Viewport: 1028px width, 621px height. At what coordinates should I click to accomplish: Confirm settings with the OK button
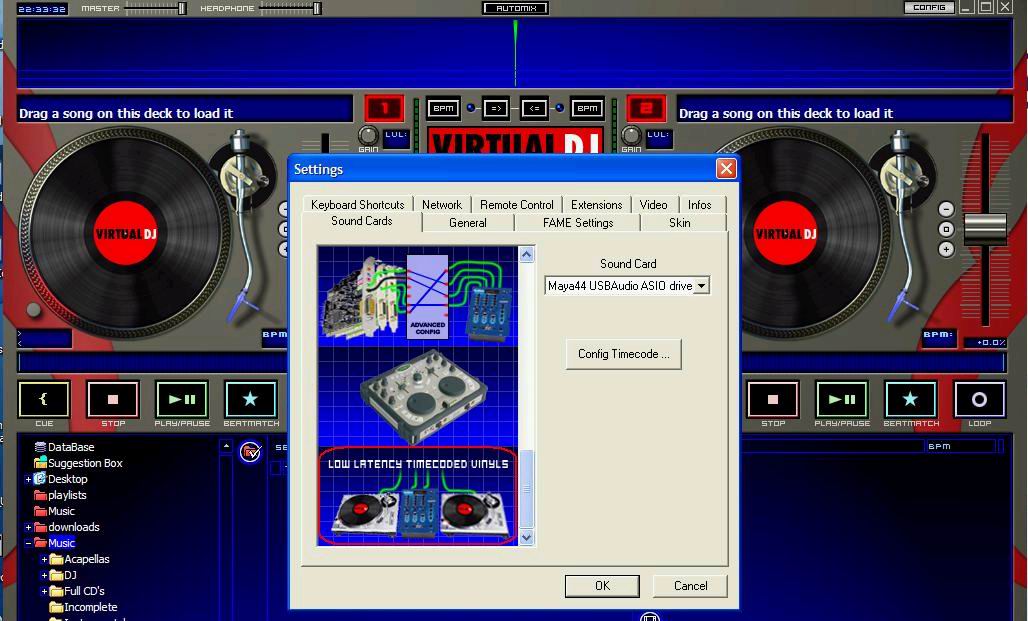[602, 586]
